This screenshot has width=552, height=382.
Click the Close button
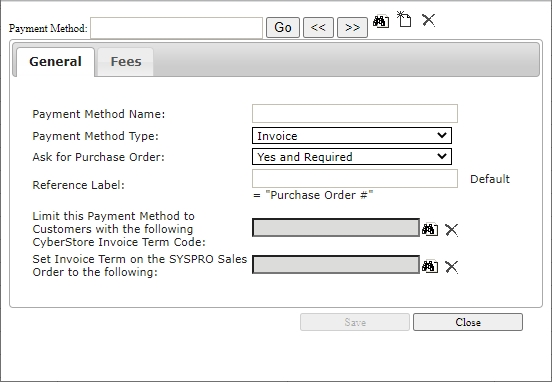pos(468,322)
